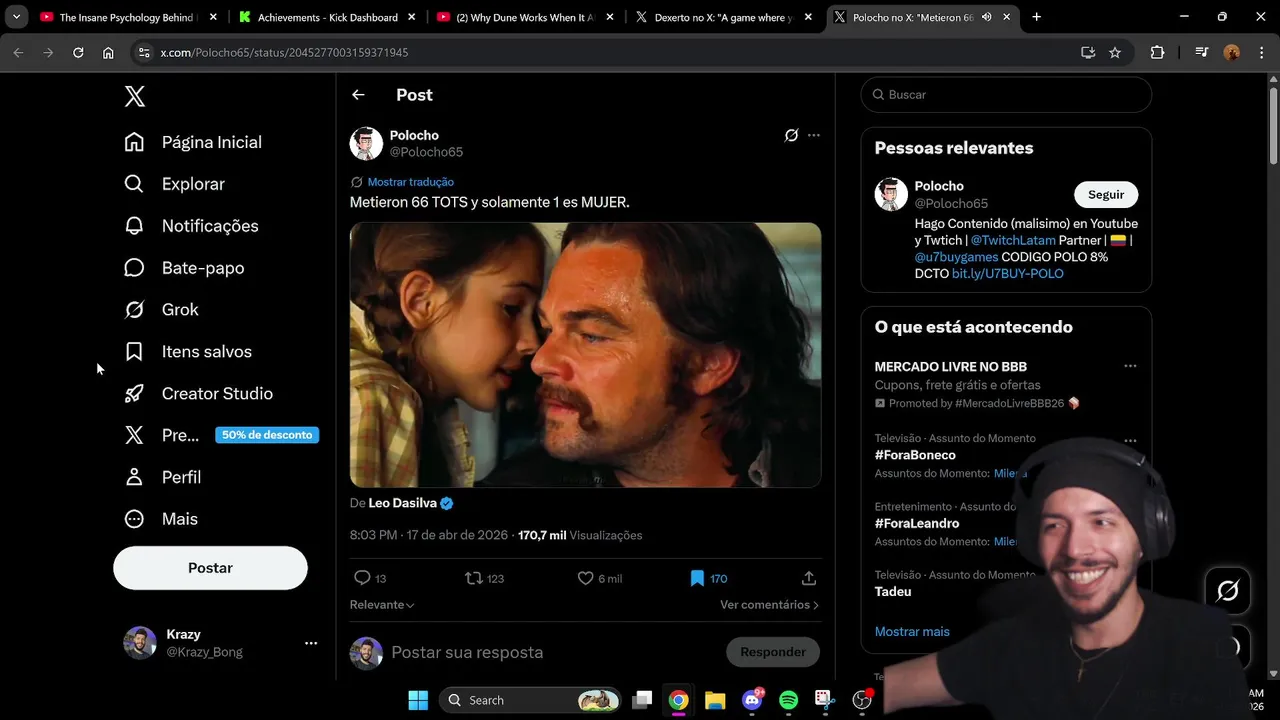Go to Página Inicial in the sidebar

tap(192, 142)
